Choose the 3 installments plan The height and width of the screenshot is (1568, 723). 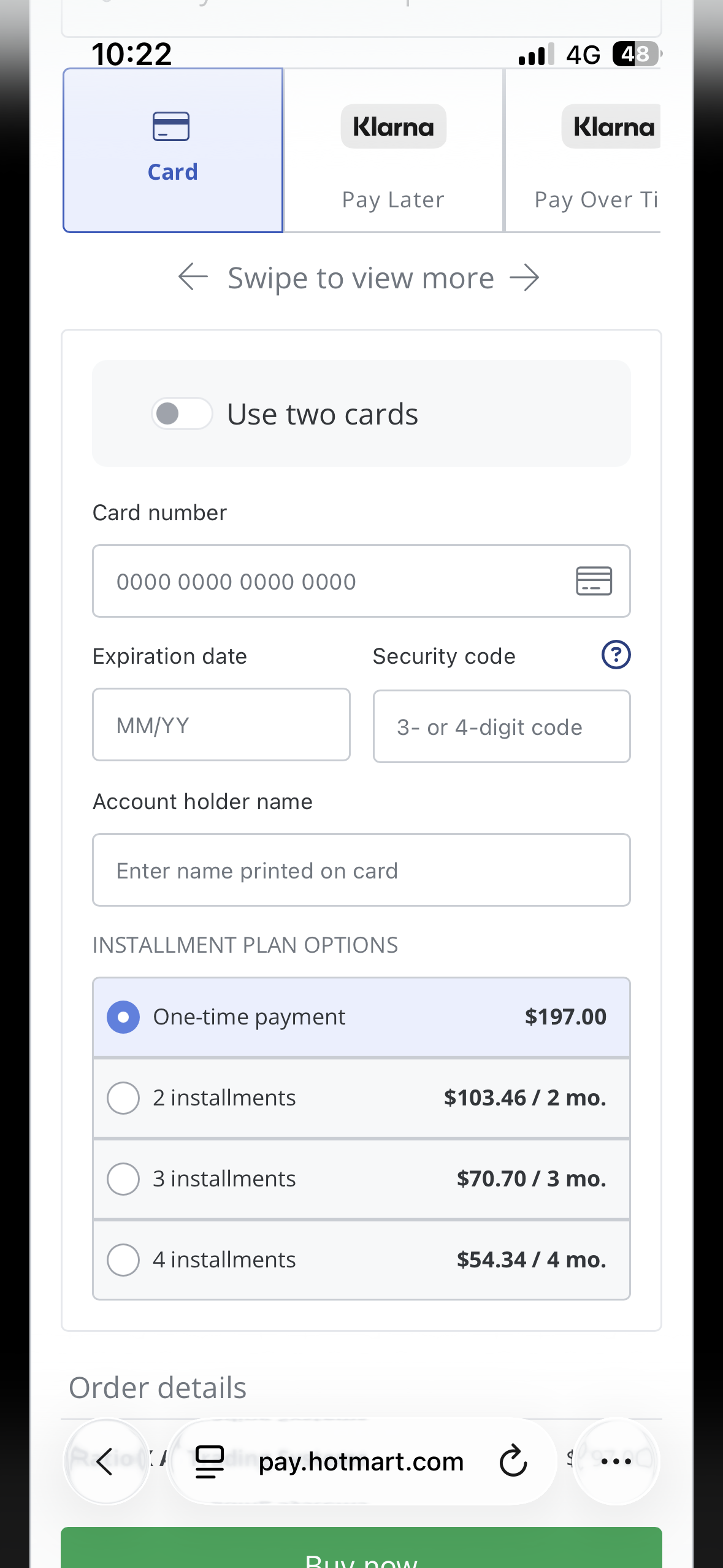123,1179
